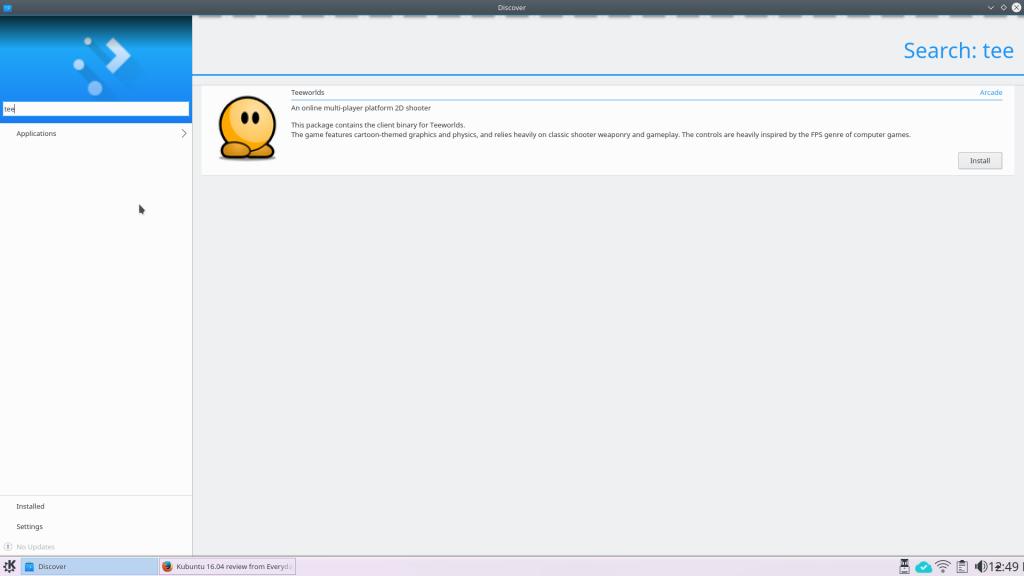Select Applications in the sidebar

coord(37,133)
